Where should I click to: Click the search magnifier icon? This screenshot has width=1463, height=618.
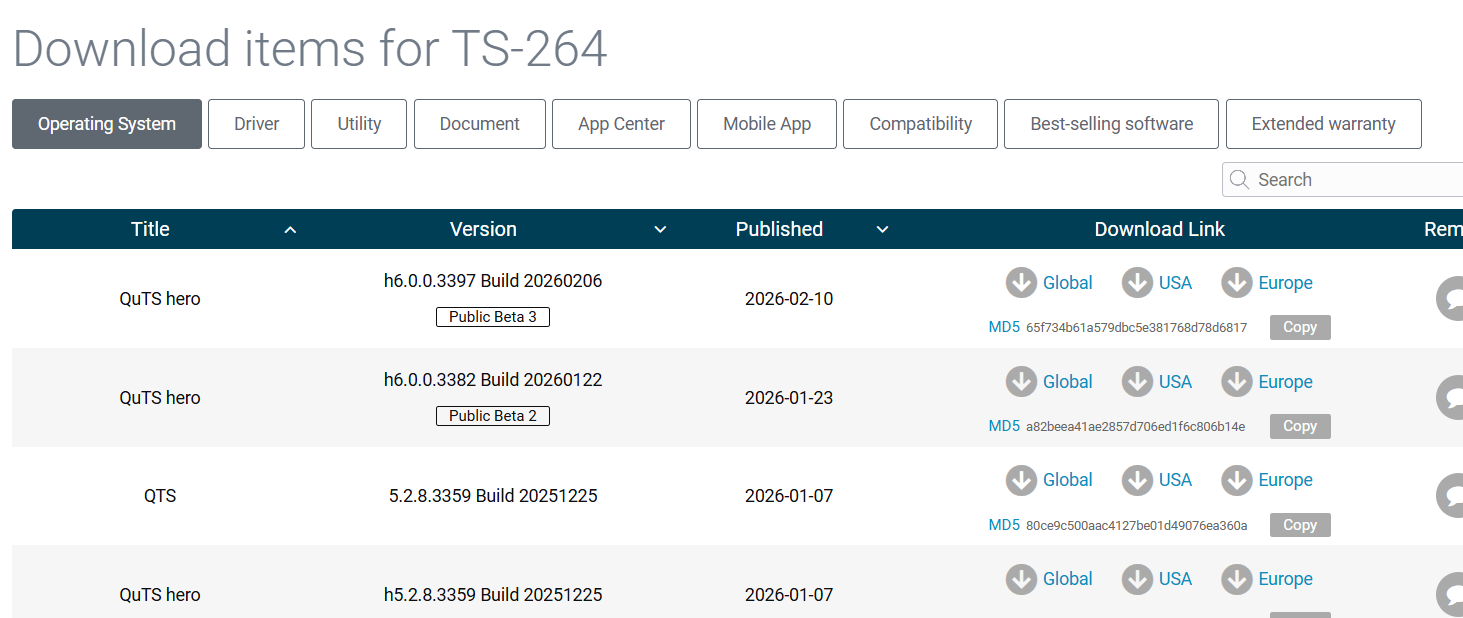1240,180
